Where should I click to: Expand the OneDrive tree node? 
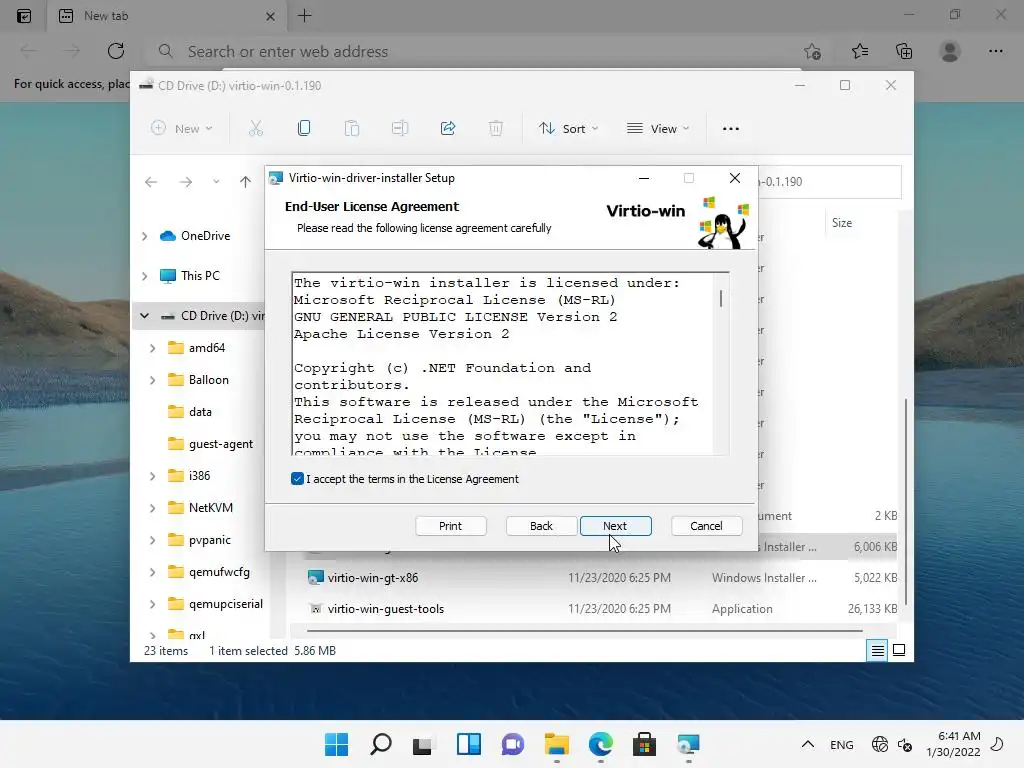(145, 236)
